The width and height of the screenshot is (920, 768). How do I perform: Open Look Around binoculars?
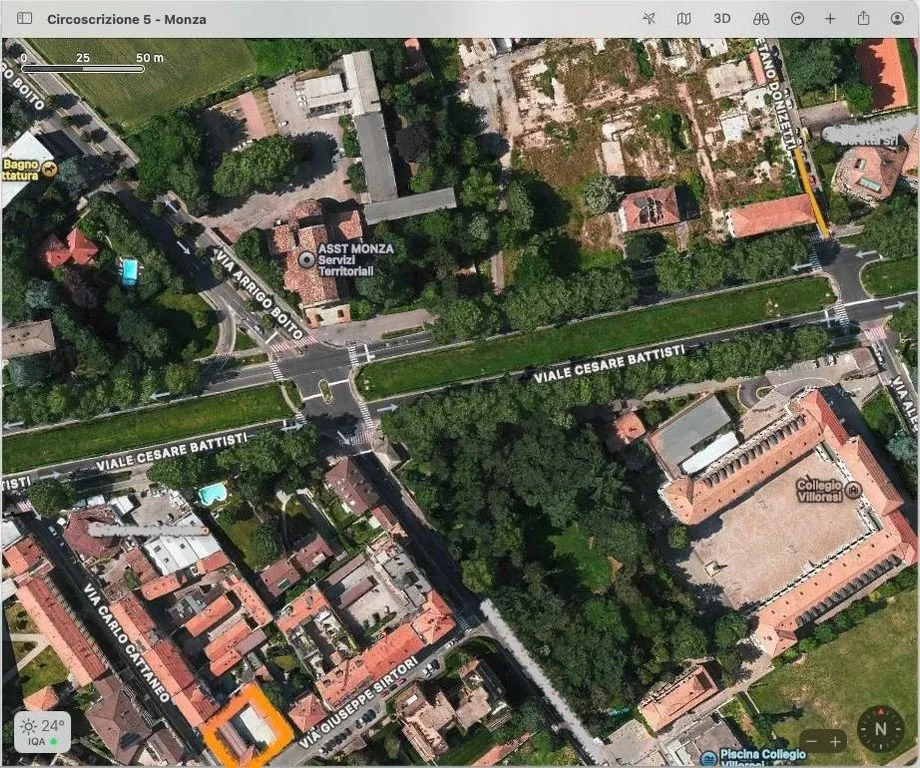point(761,19)
